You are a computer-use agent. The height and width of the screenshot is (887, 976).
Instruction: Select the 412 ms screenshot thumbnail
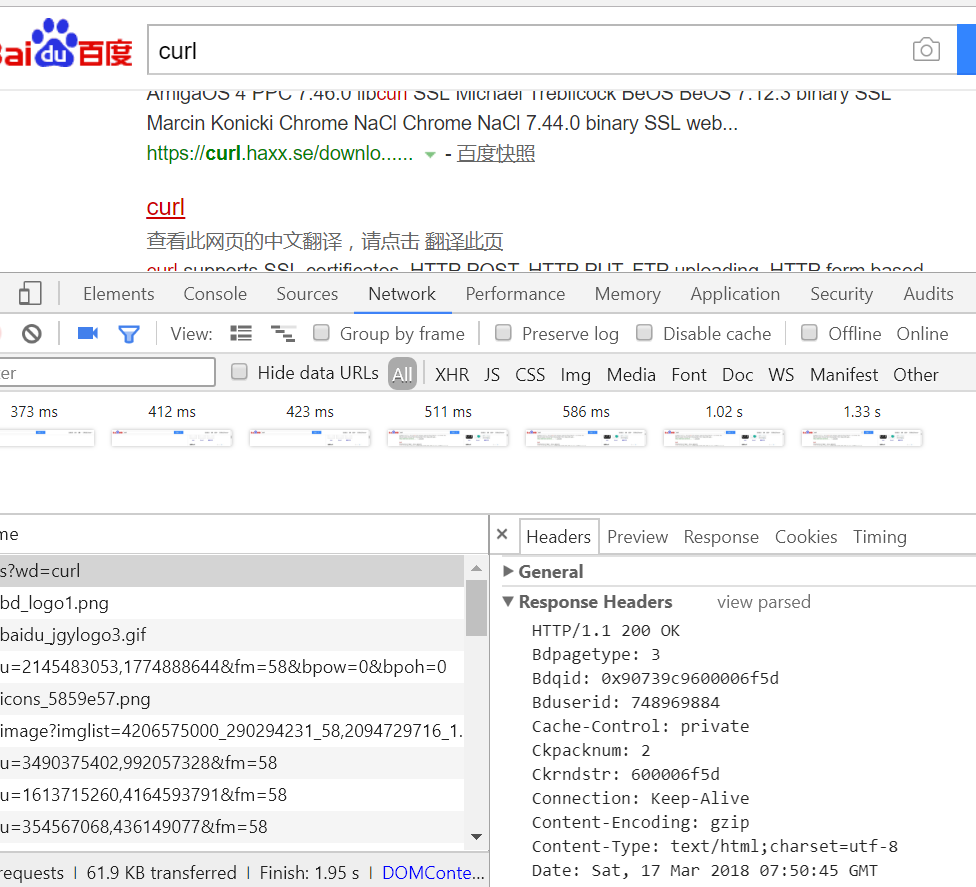click(172, 438)
